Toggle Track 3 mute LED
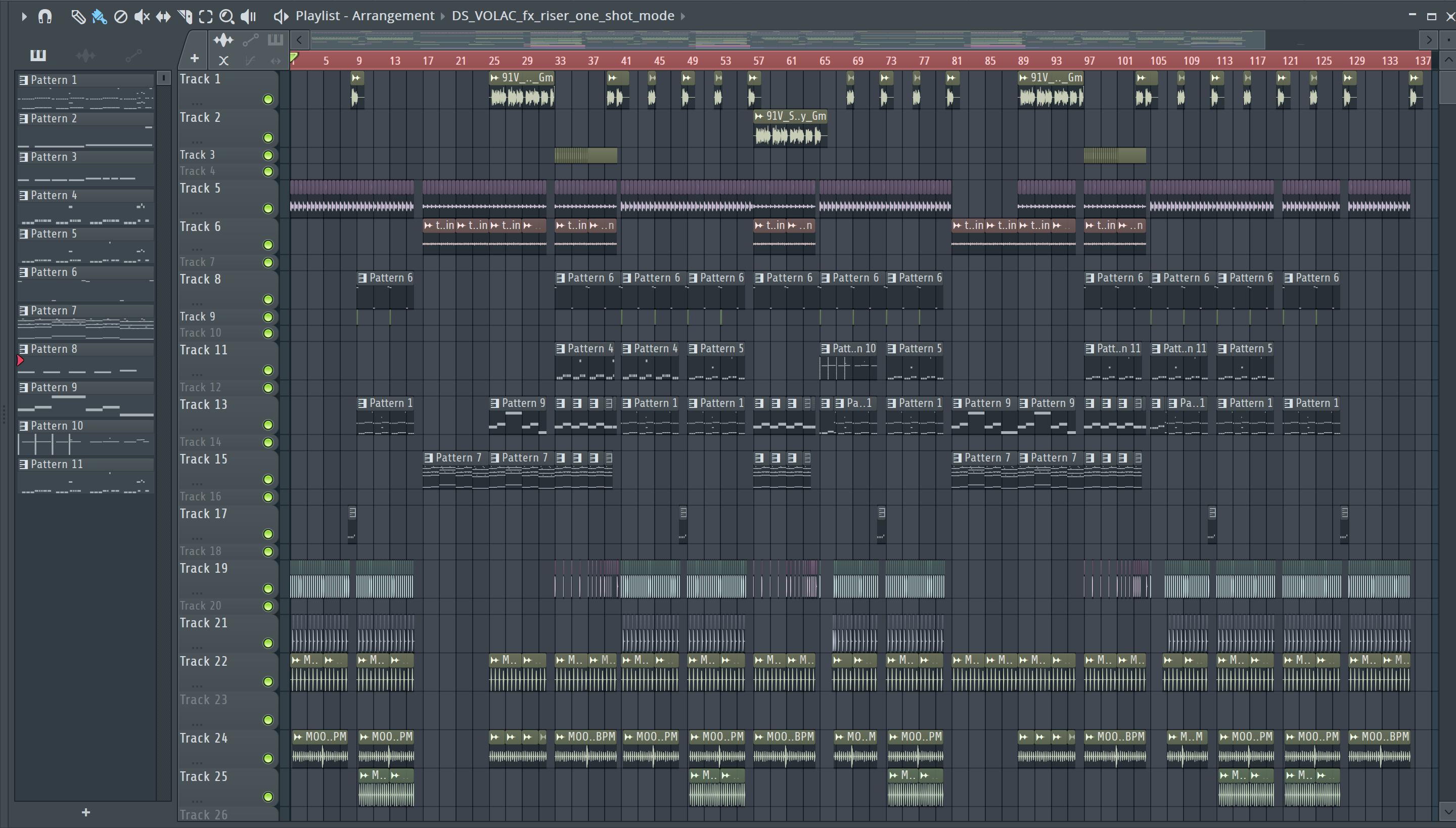 (x=268, y=155)
